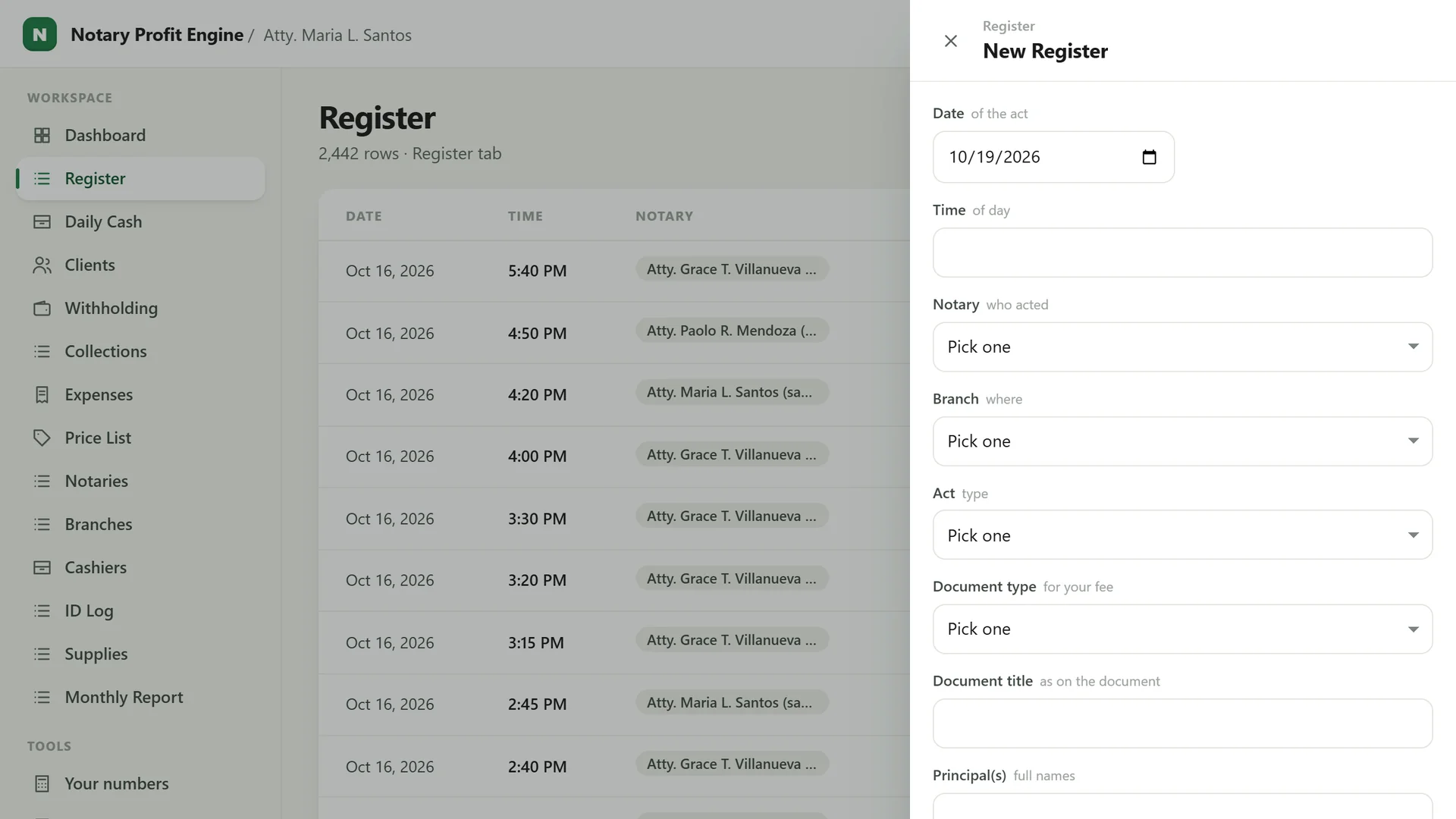Open Dashboard in the sidebar

point(140,135)
